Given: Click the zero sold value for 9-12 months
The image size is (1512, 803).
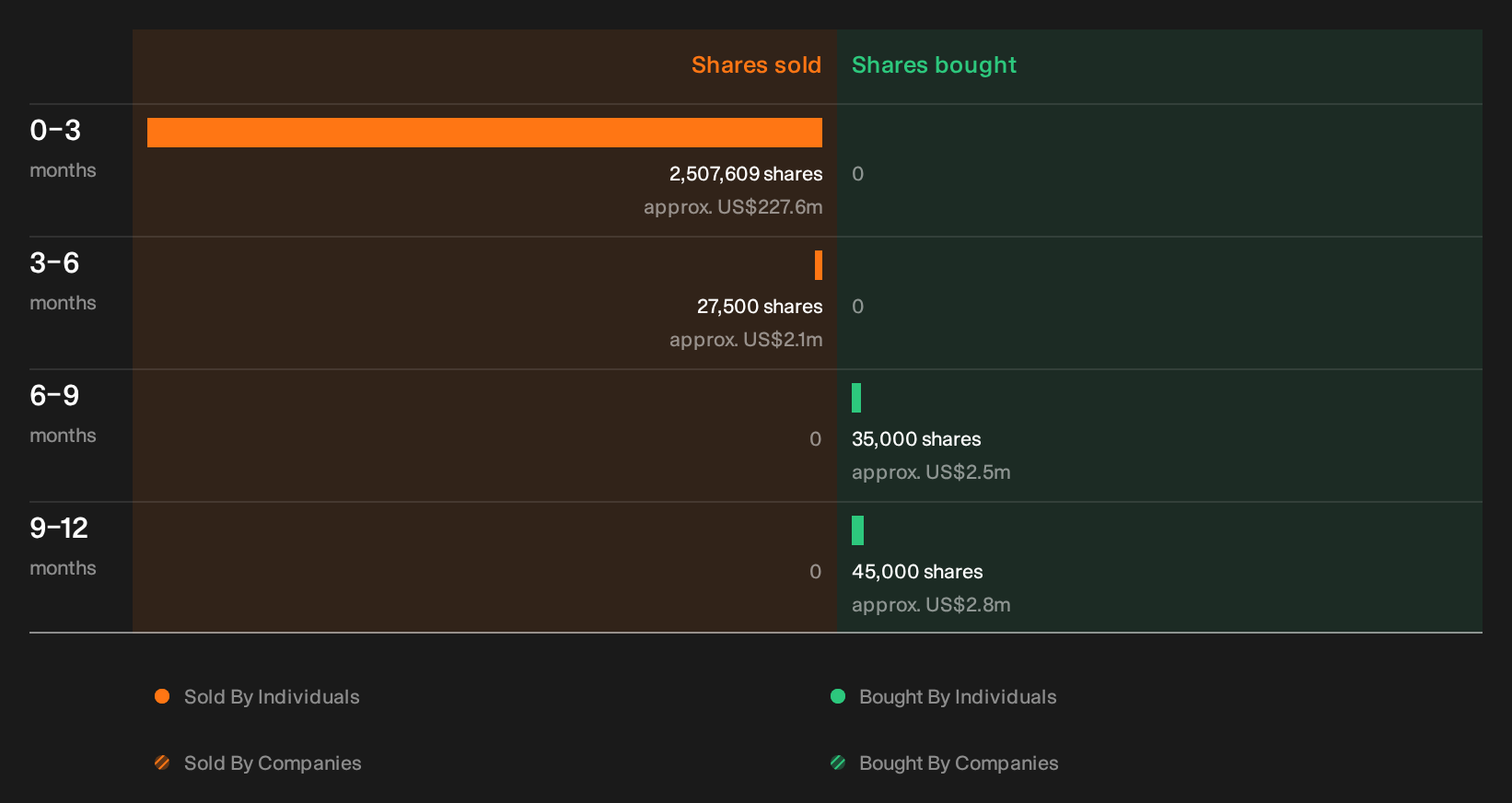Looking at the screenshot, I should click(x=815, y=572).
